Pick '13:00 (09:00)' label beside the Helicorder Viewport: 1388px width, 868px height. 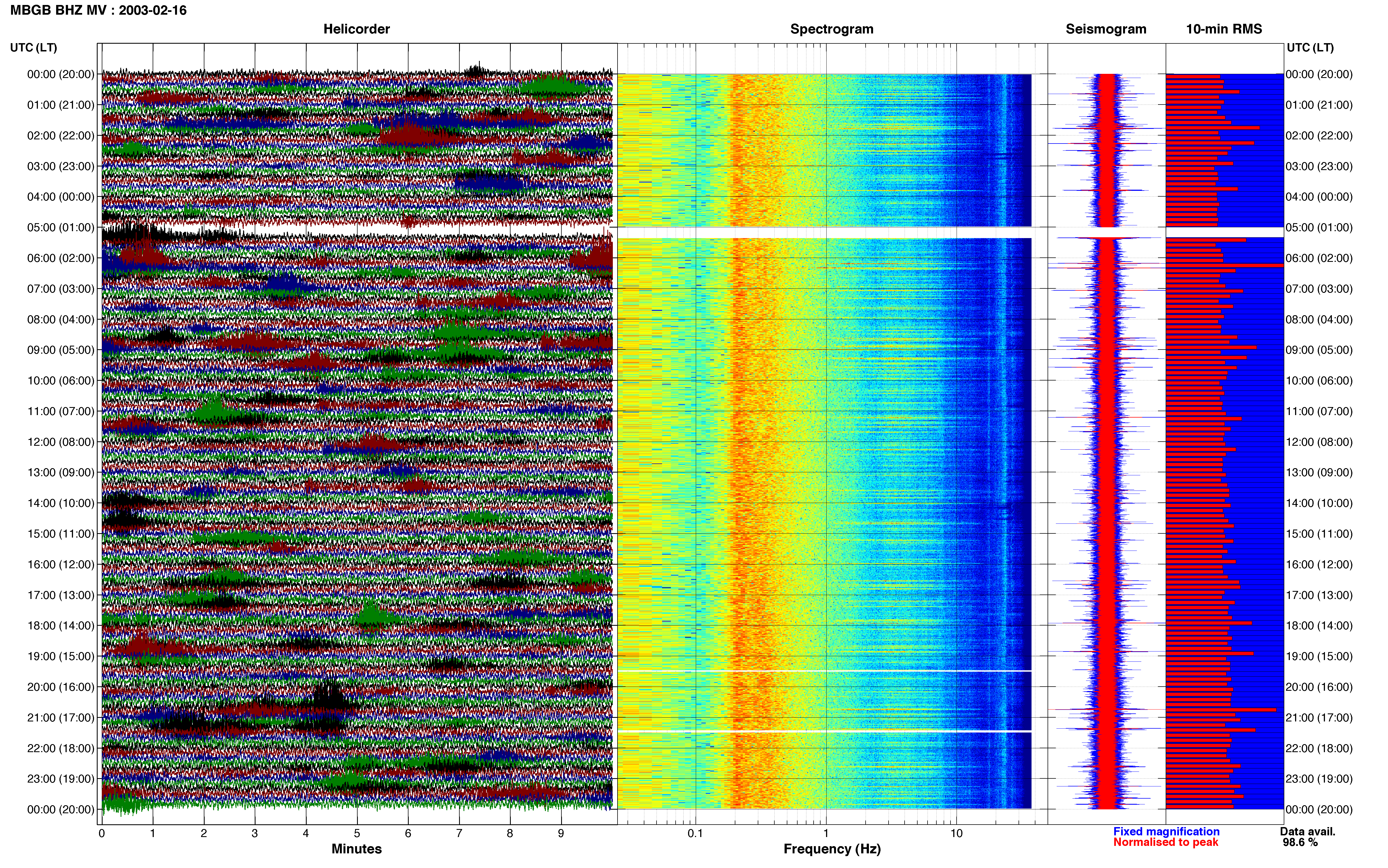coord(61,473)
